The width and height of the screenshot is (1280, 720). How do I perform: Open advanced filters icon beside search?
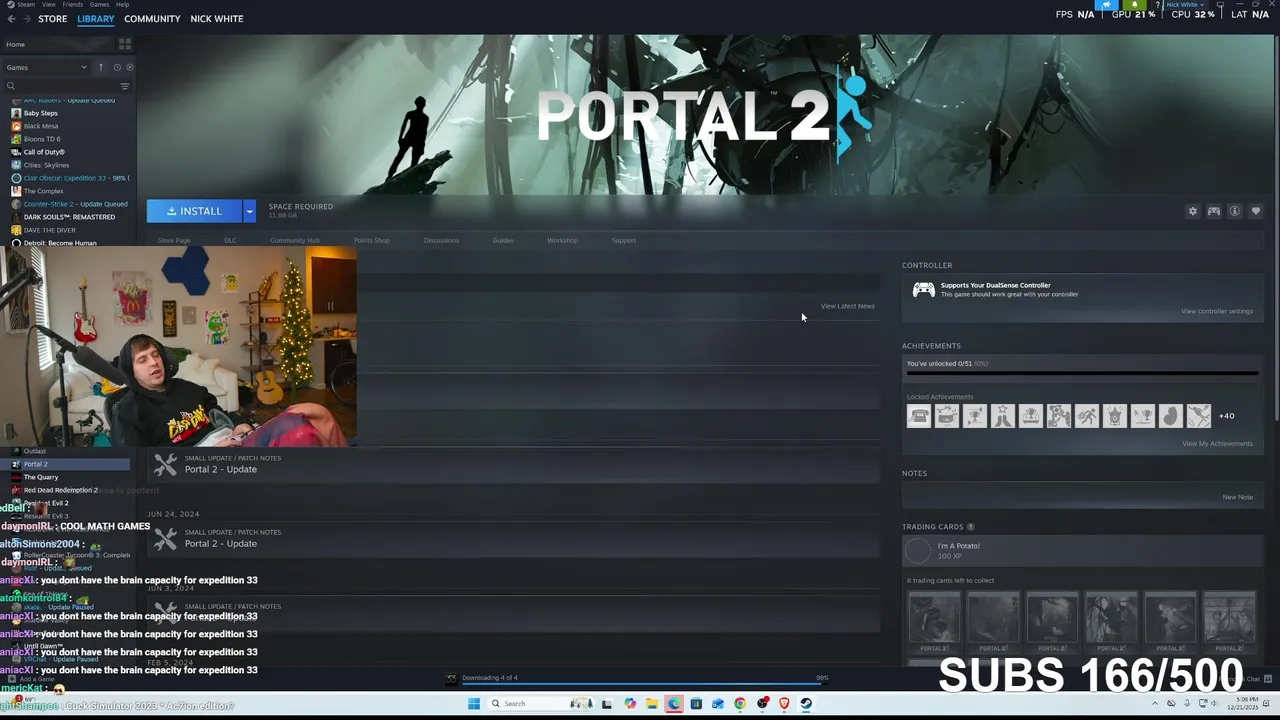[x=125, y=86]
